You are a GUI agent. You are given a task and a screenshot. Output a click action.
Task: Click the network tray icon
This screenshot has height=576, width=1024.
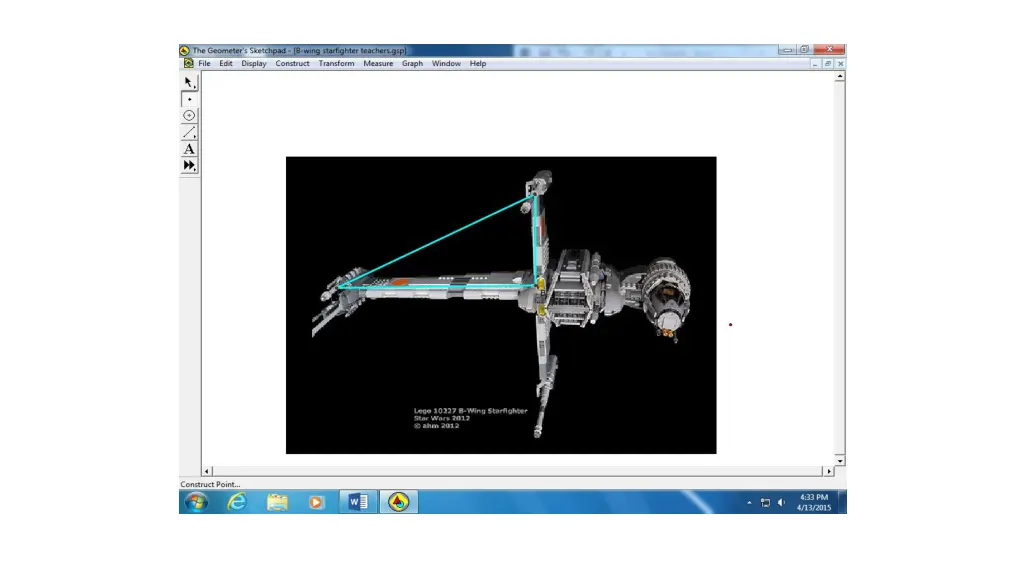coord(765,502)
